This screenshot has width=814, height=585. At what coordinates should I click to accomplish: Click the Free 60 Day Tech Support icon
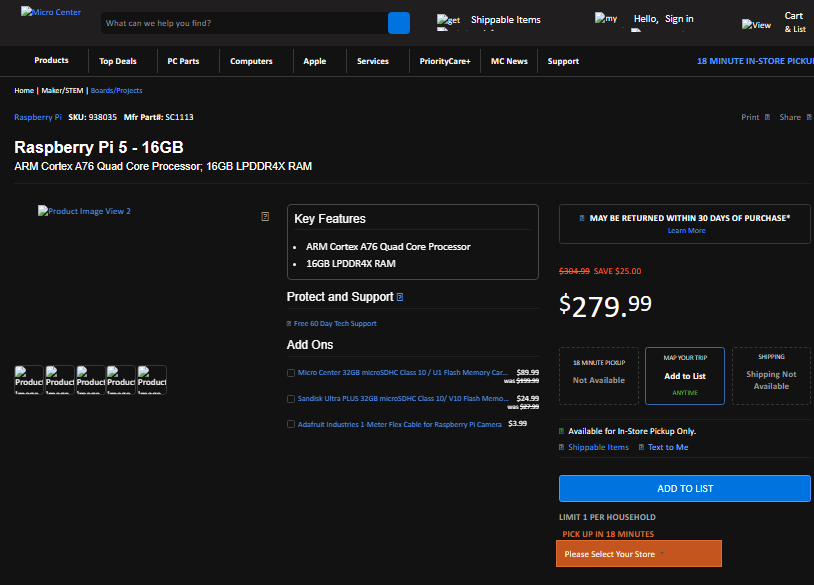[x=289, y=323]
